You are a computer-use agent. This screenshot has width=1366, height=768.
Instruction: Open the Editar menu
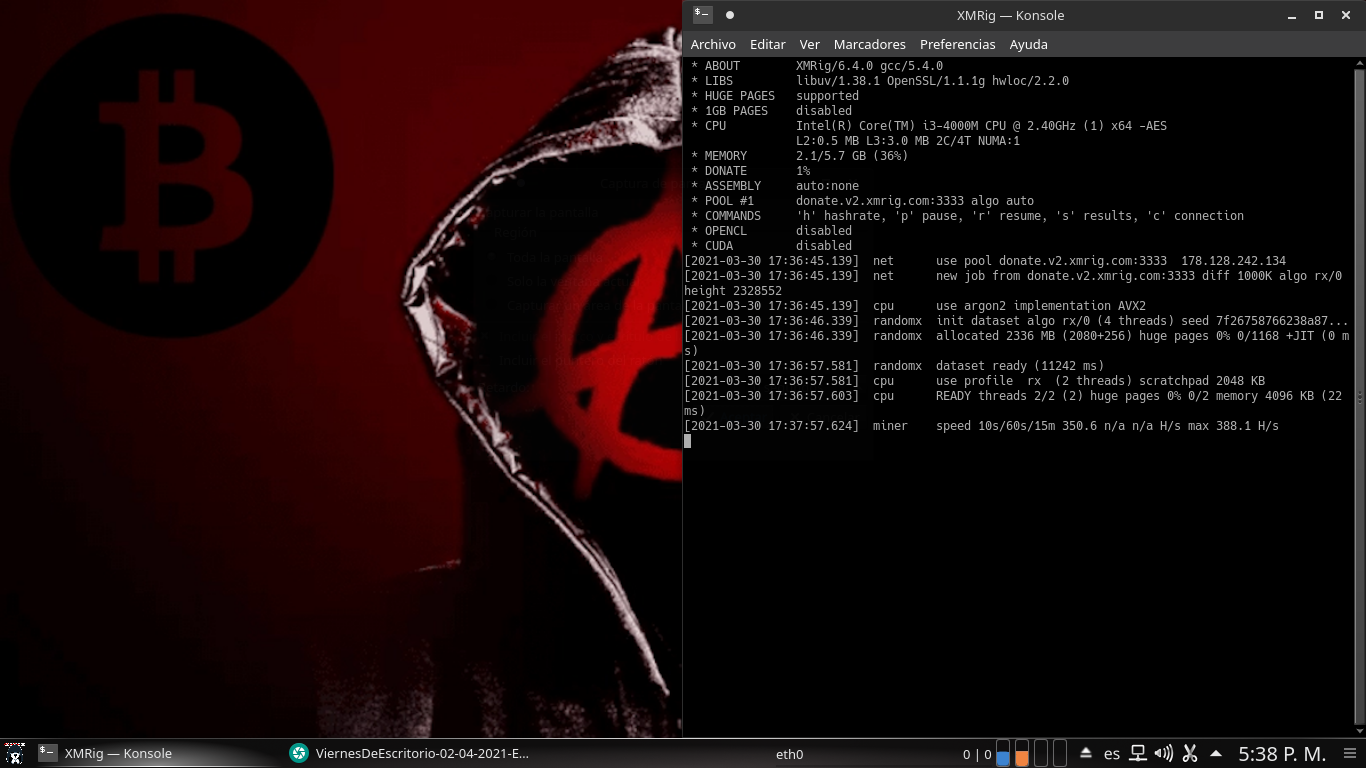pos(768,45)
